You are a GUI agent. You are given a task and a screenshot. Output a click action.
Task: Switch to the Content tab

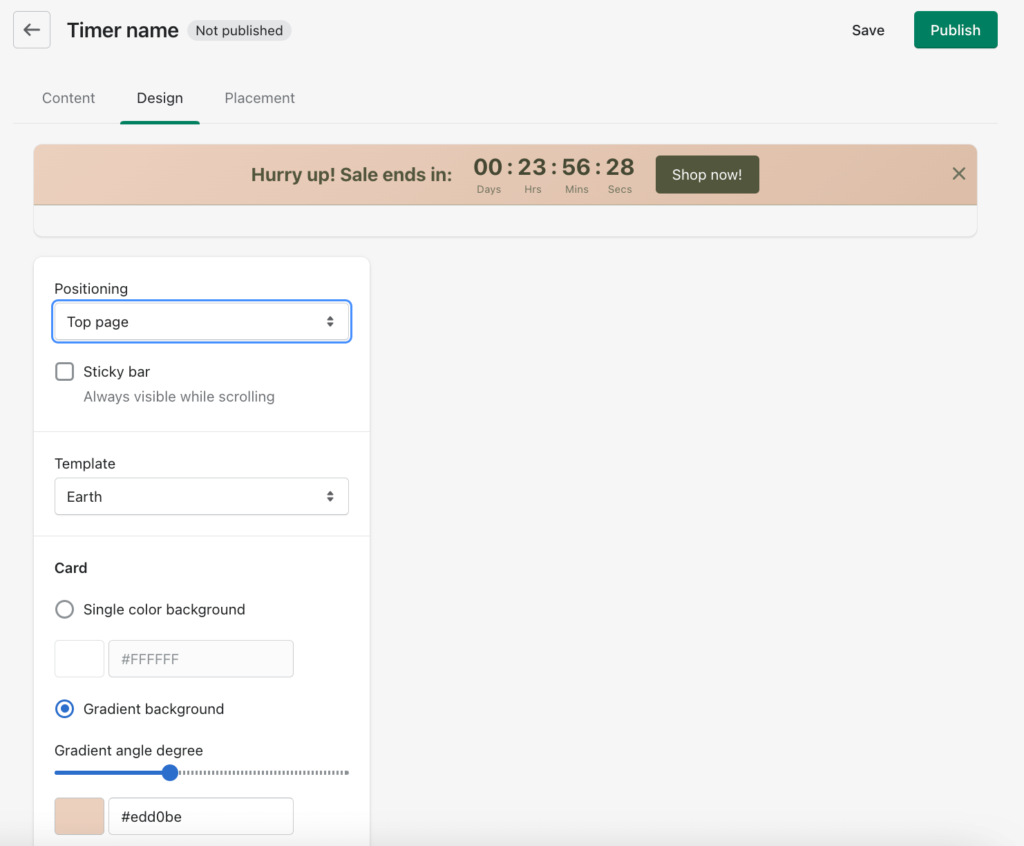tap(68, 98)
